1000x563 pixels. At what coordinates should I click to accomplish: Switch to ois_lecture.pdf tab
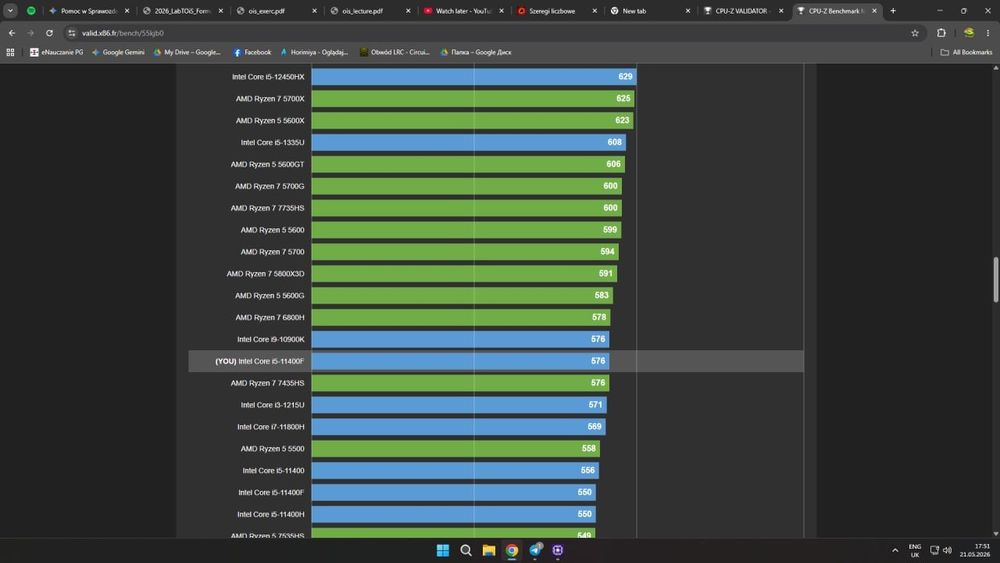coord(369,11)
